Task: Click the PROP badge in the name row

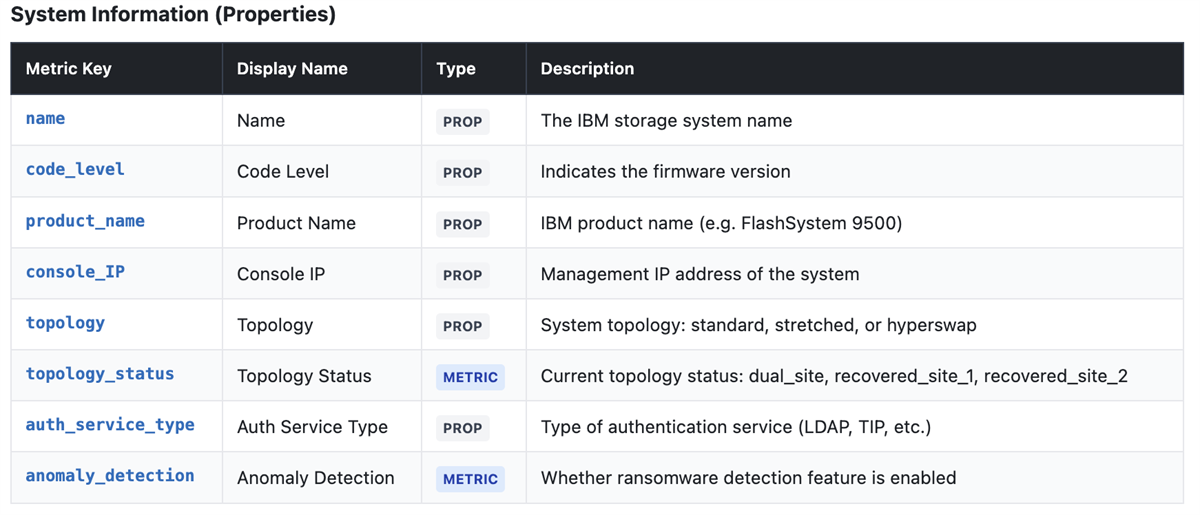Action: (x=463, y=122)
